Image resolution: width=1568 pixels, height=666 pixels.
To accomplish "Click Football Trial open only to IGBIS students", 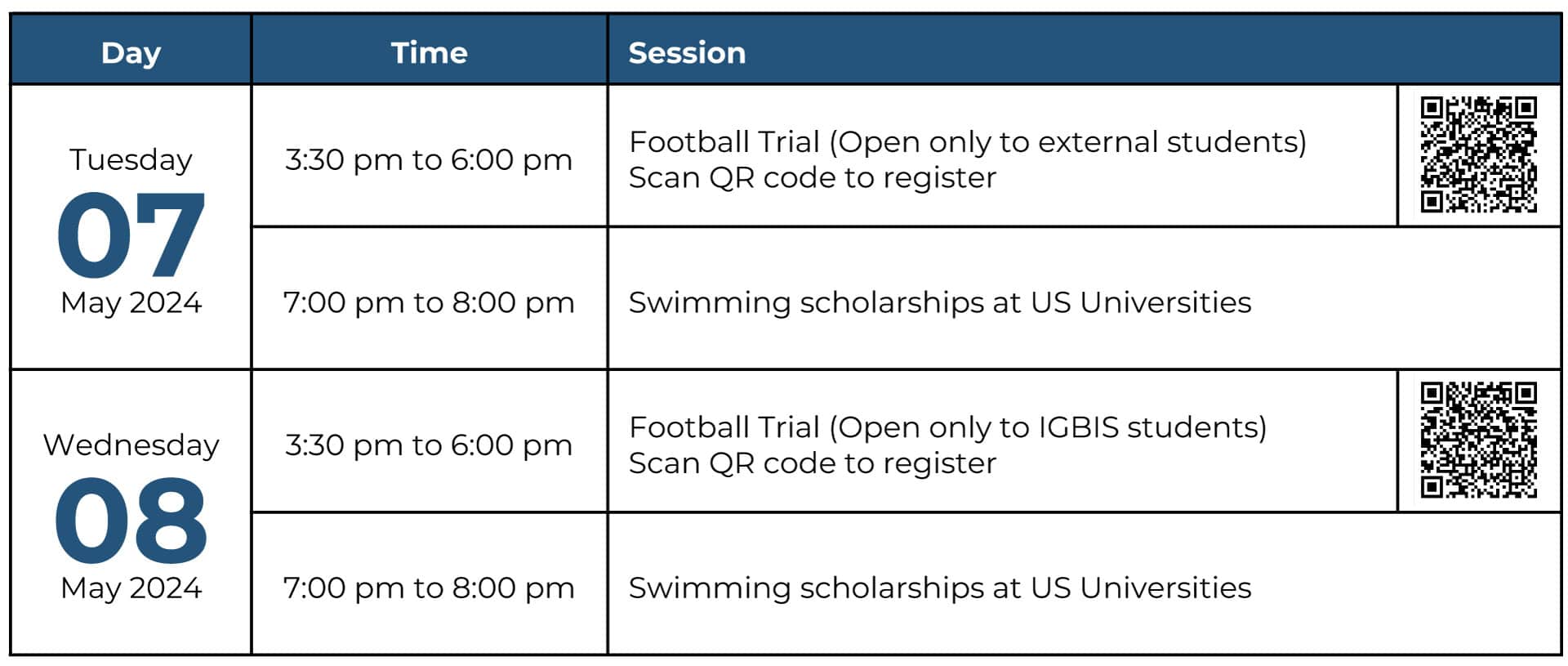I will 947,427.
